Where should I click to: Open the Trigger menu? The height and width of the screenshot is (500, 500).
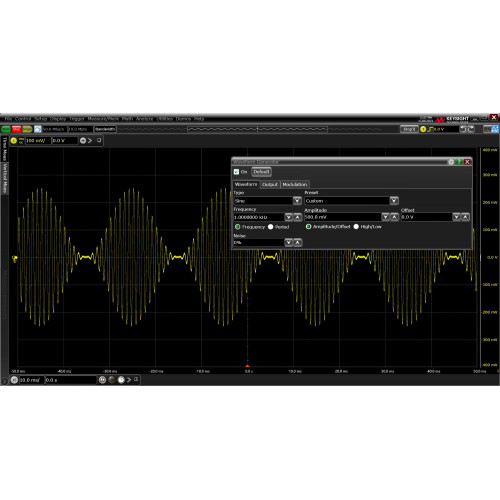pos(77,119)
